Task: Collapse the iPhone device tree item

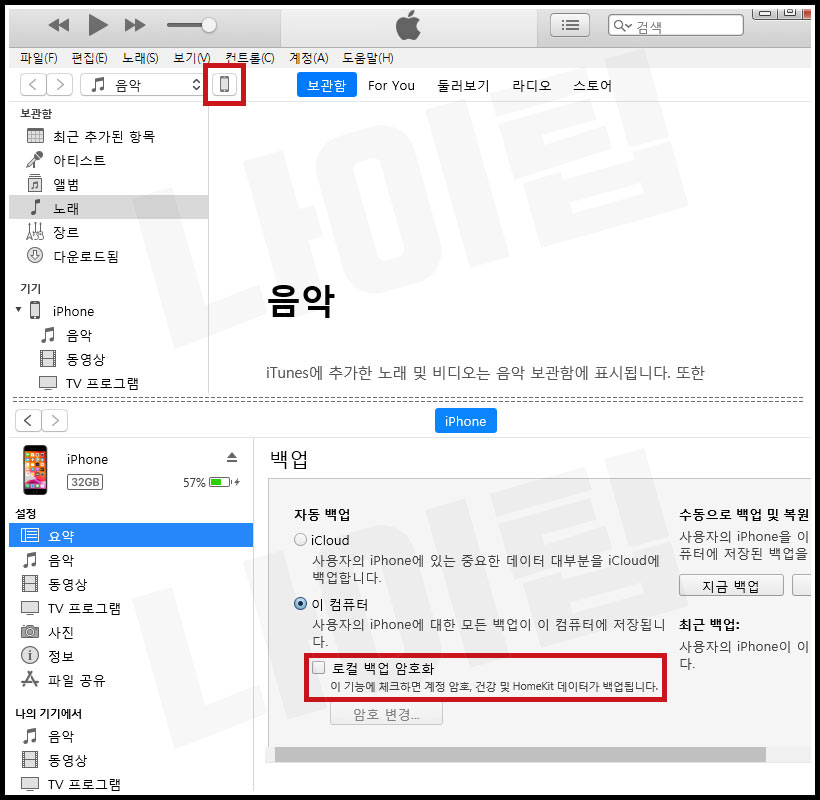Action: 18,311
